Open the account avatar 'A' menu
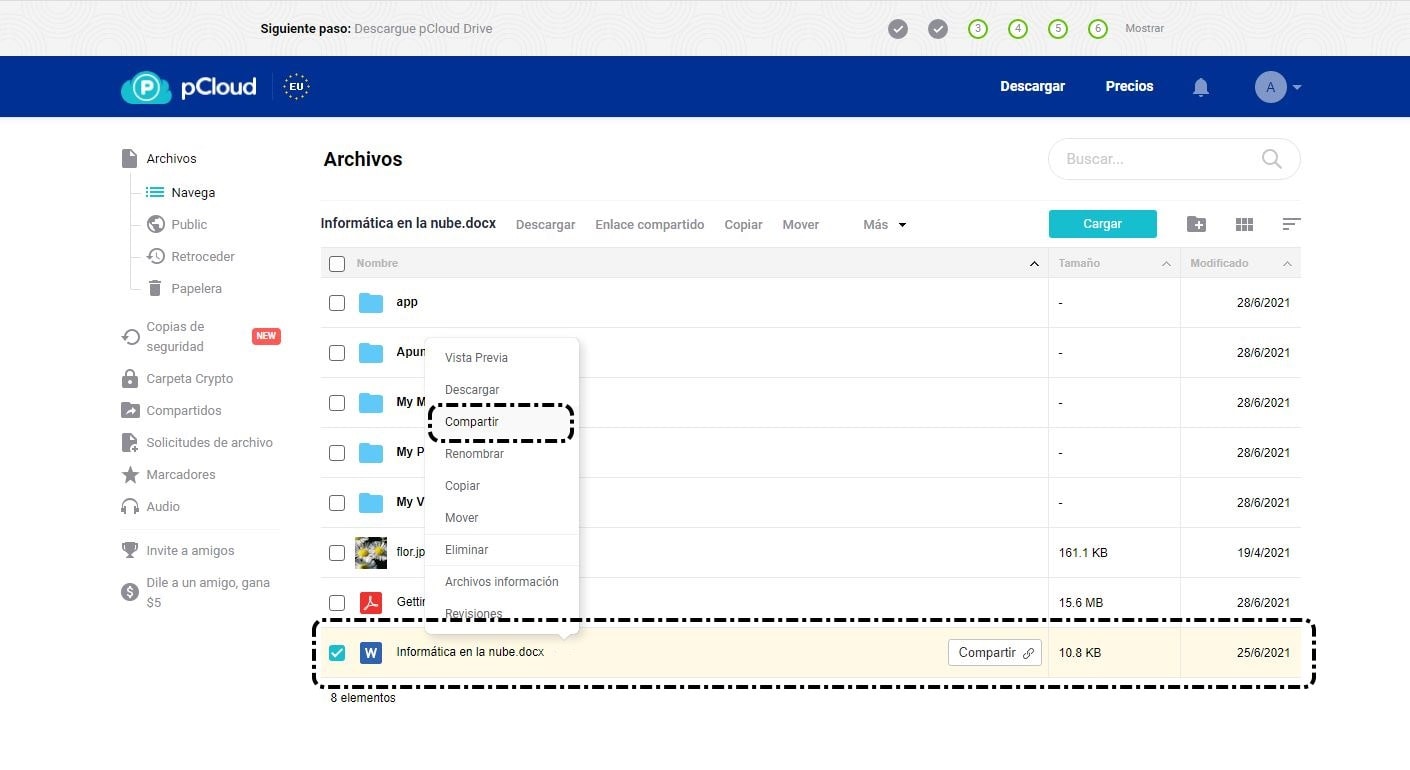The height and width of the screenshot is (770, 1410). click(1270, 87)
